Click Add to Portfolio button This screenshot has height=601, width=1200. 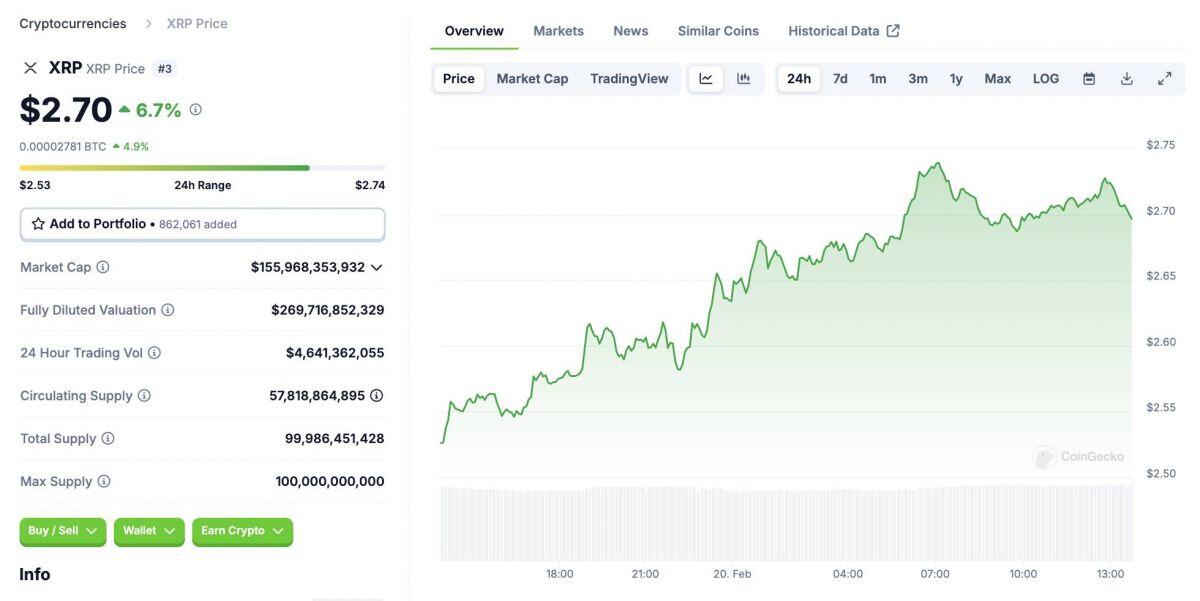tap(202, 224)
